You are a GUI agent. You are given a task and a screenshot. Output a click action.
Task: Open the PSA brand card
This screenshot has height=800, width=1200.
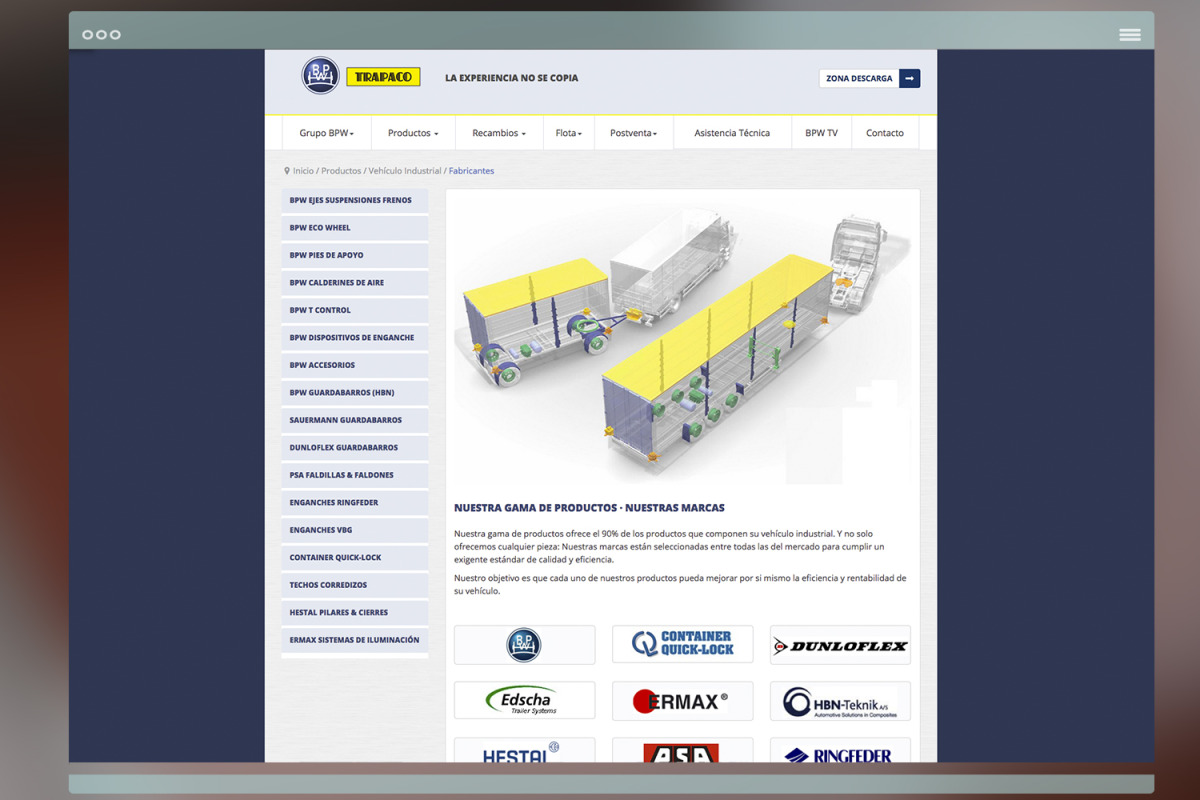coord(682,750)
